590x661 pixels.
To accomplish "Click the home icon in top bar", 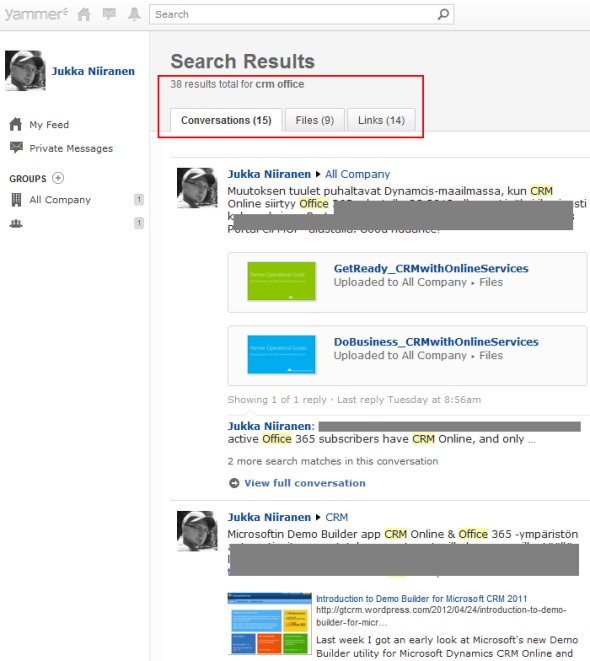I will click(84, 14).
